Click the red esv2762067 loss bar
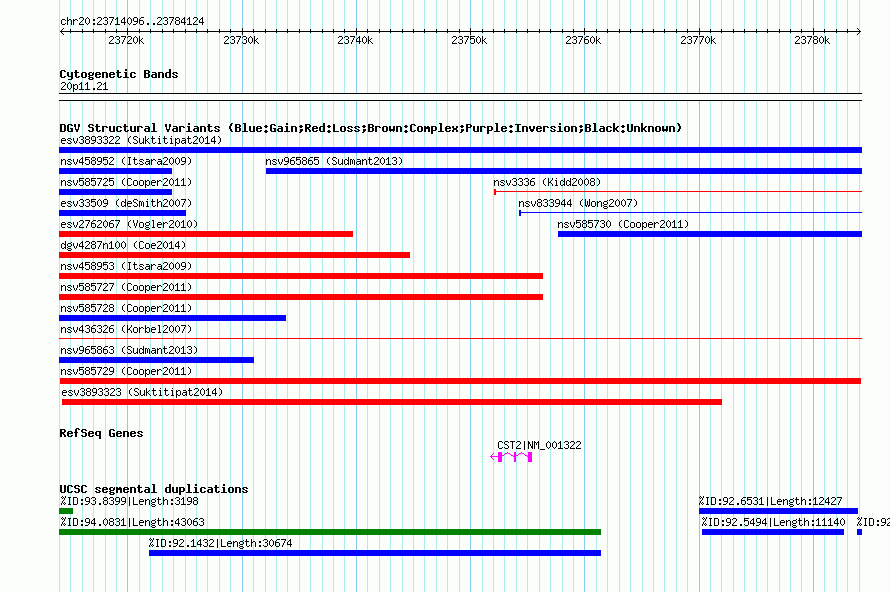Viewport: 890px width, 592px height. point(206,234)
